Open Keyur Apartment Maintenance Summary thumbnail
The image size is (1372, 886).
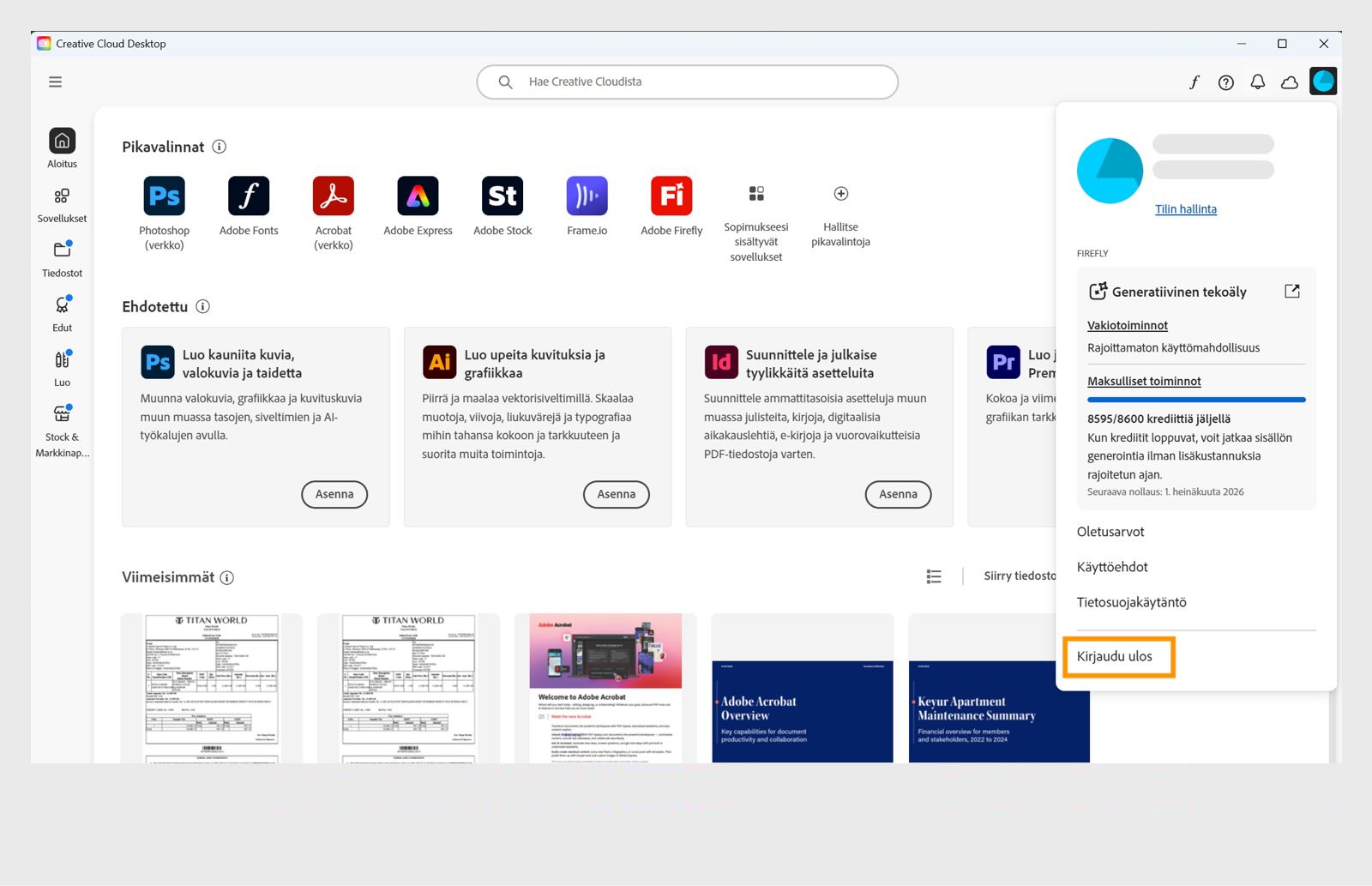[x=999, y=688]
